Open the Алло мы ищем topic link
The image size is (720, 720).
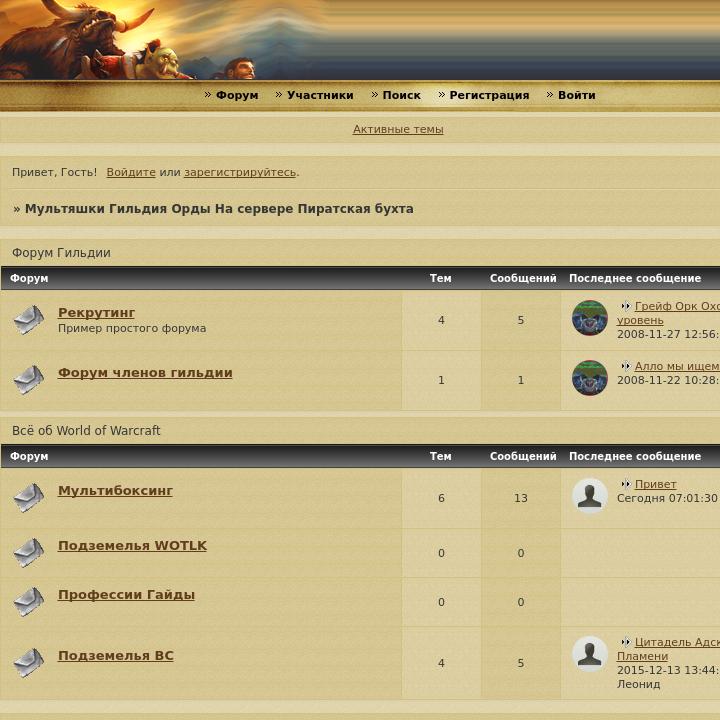click(x=677, y=366)
